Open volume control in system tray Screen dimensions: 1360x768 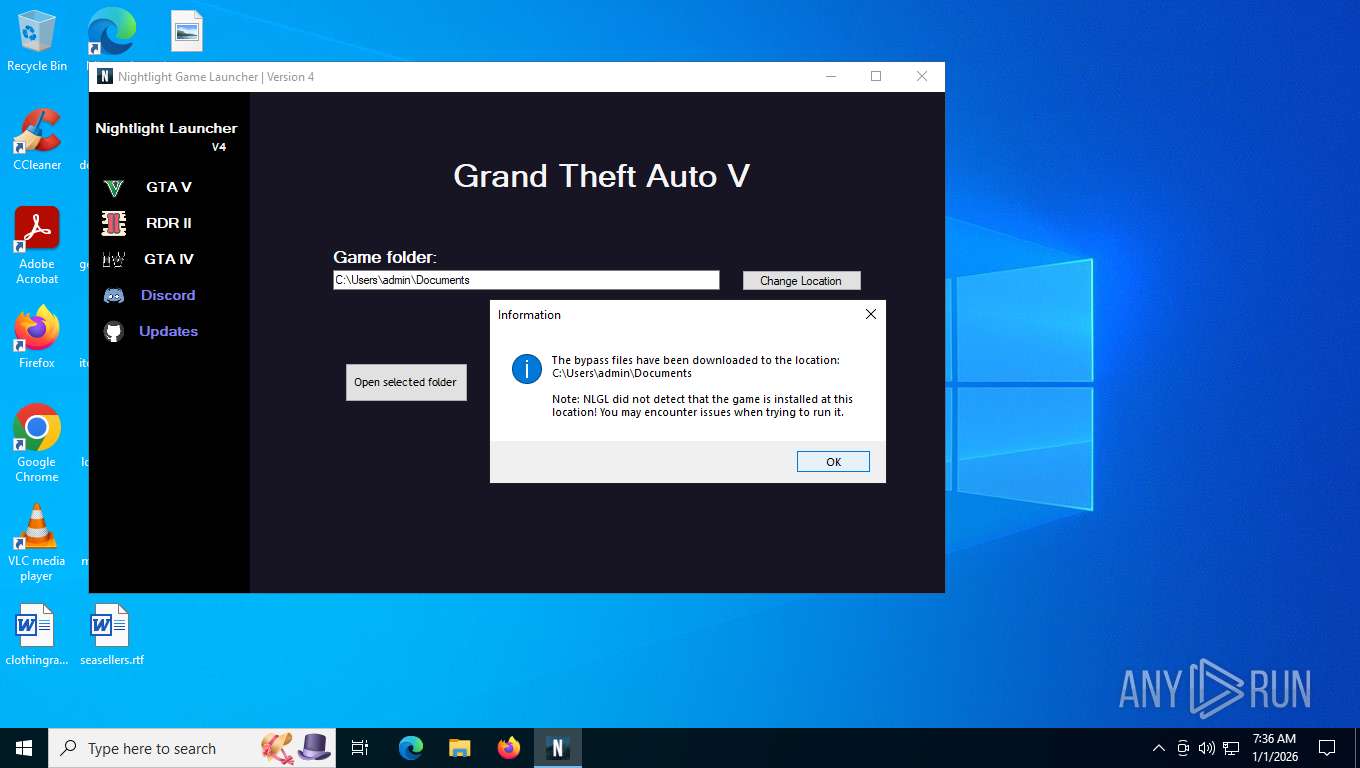coord(1207,748)
